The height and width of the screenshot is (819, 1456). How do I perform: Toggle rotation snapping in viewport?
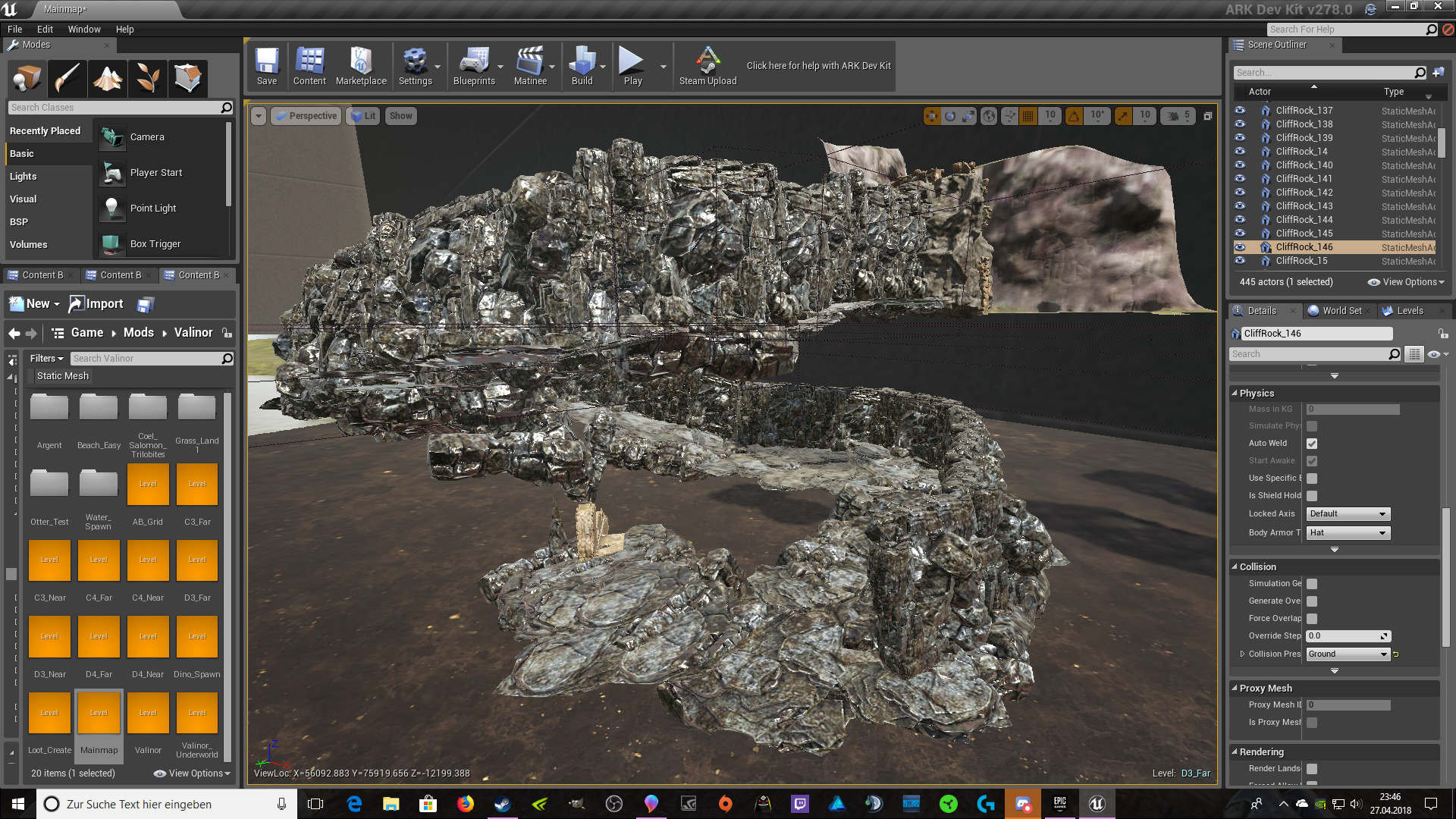click(x=1074, y=116)
